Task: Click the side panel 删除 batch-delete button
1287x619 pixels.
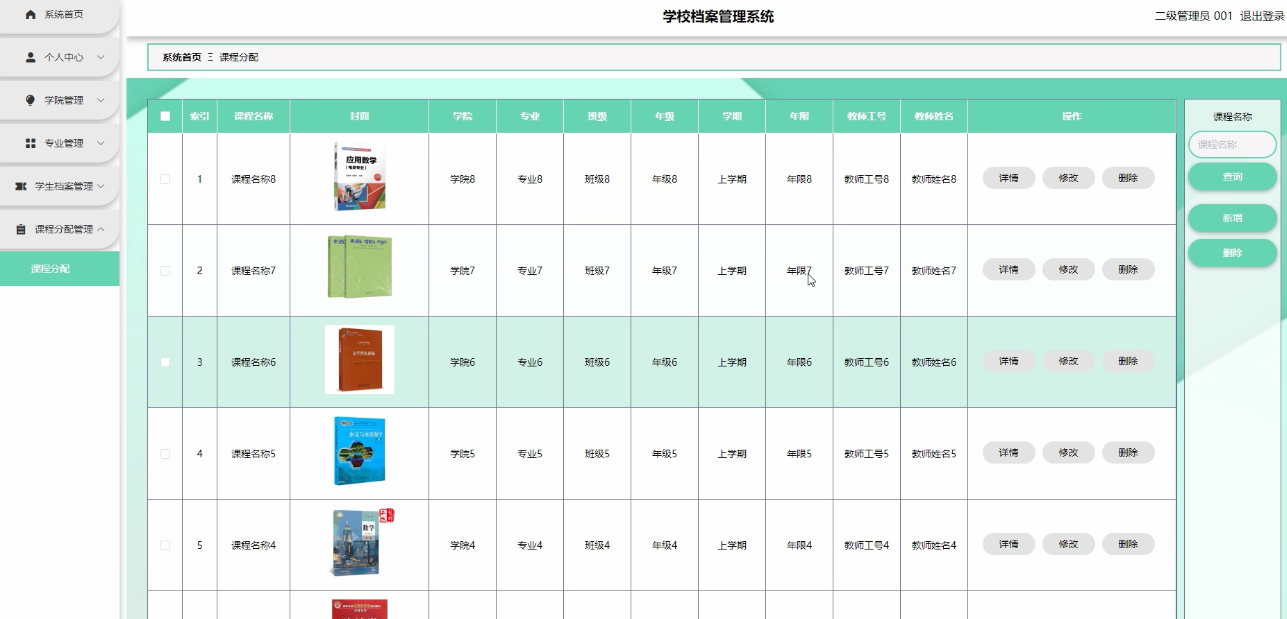Action: click(1232, 253)
